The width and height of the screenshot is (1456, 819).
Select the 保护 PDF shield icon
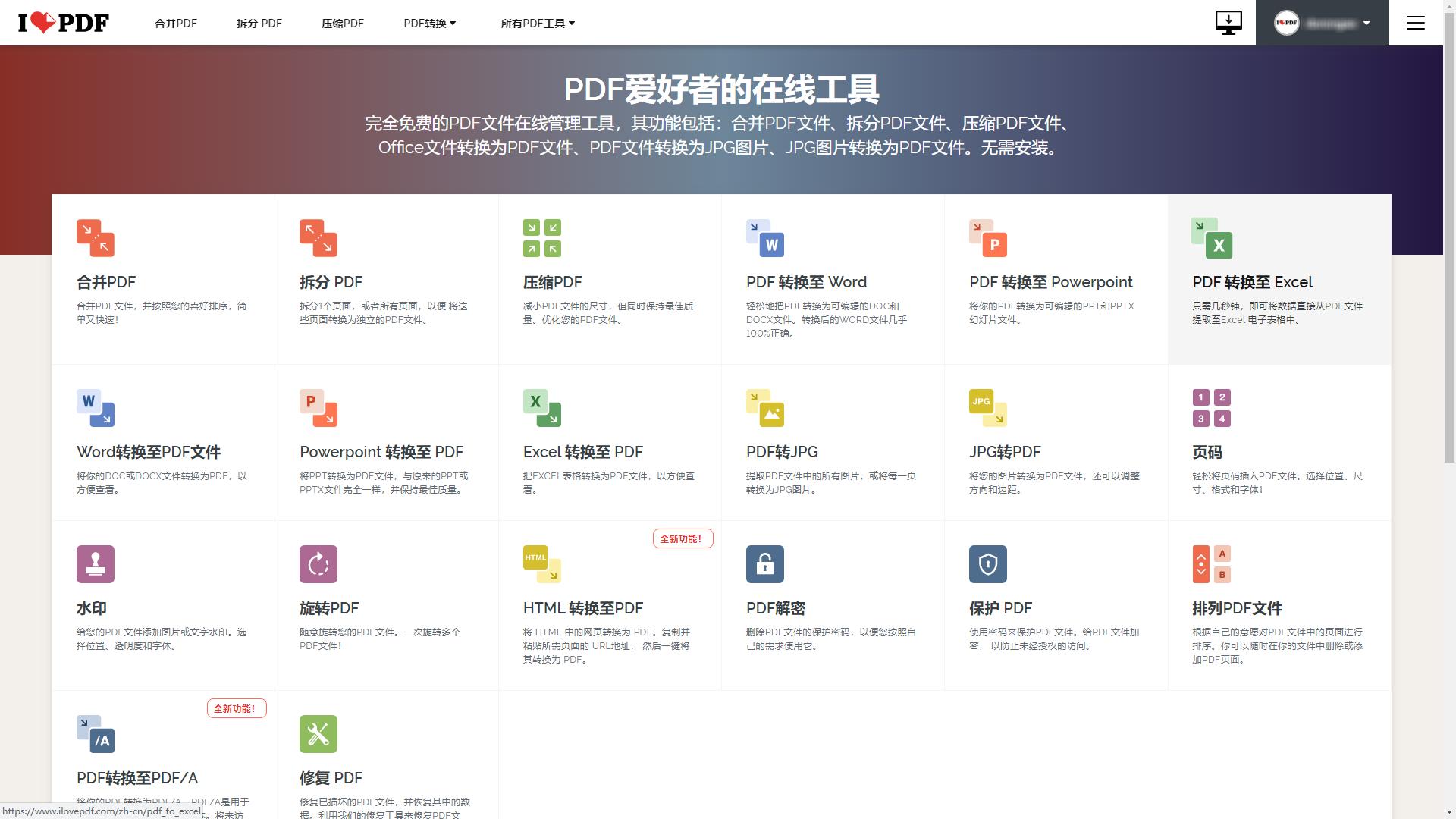tap(987, 563)
